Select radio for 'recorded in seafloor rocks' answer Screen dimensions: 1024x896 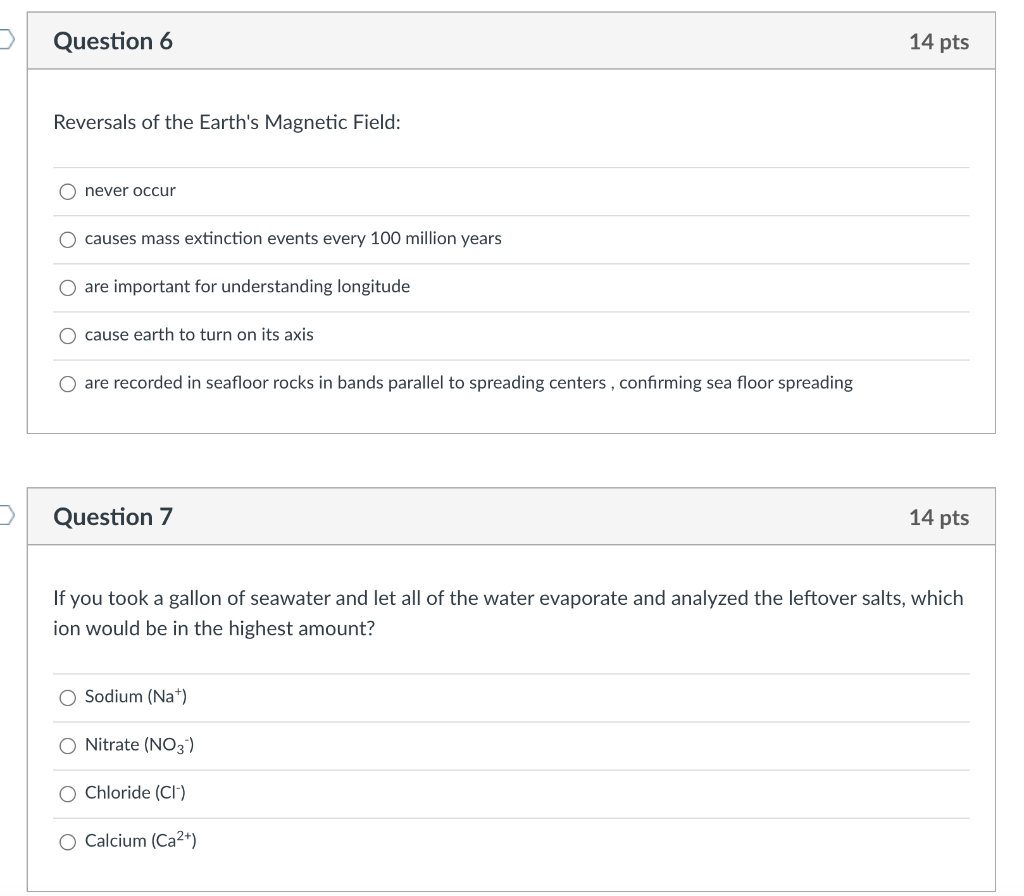67,383
